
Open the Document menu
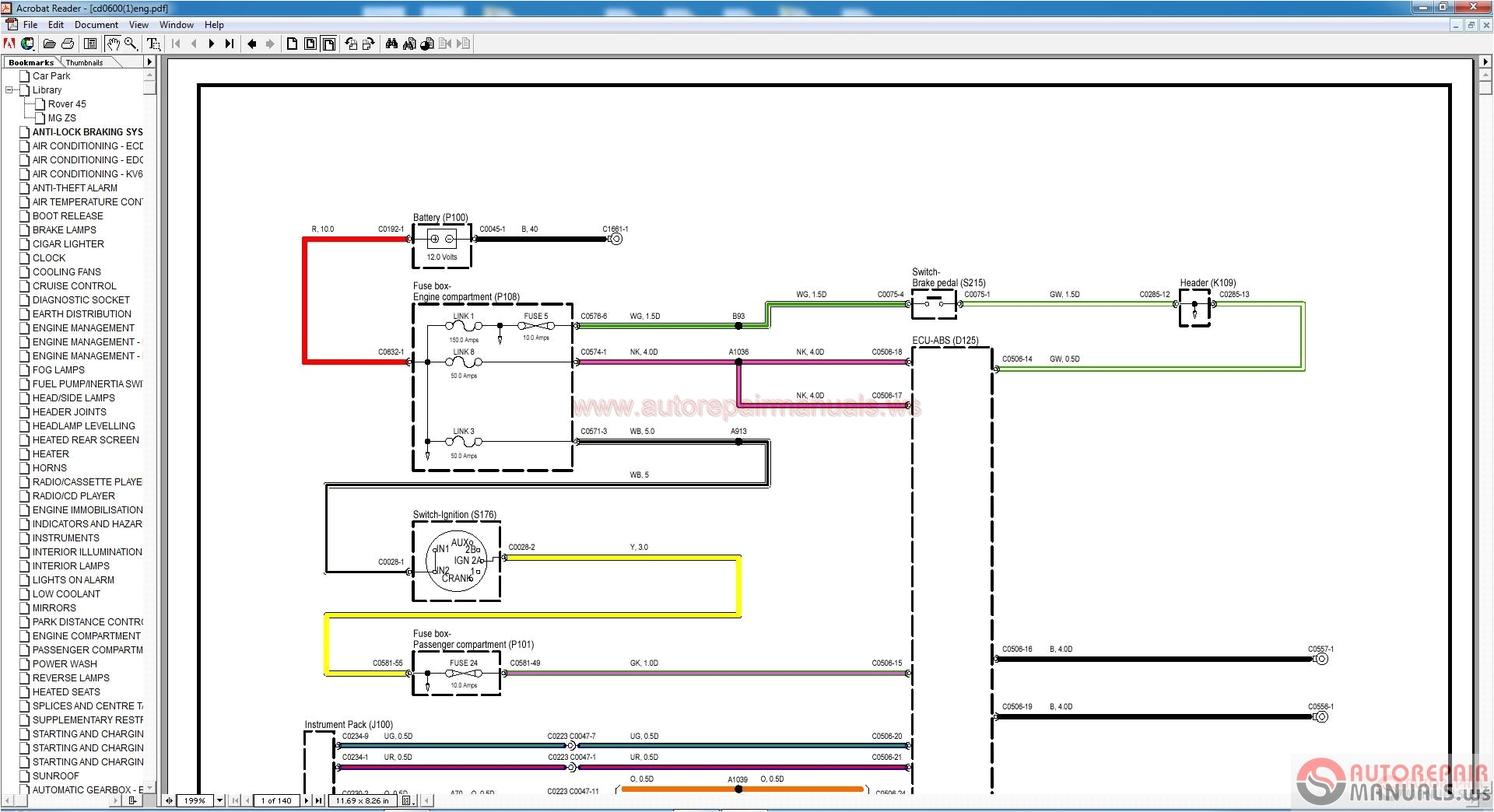click(x=96, y=25)
